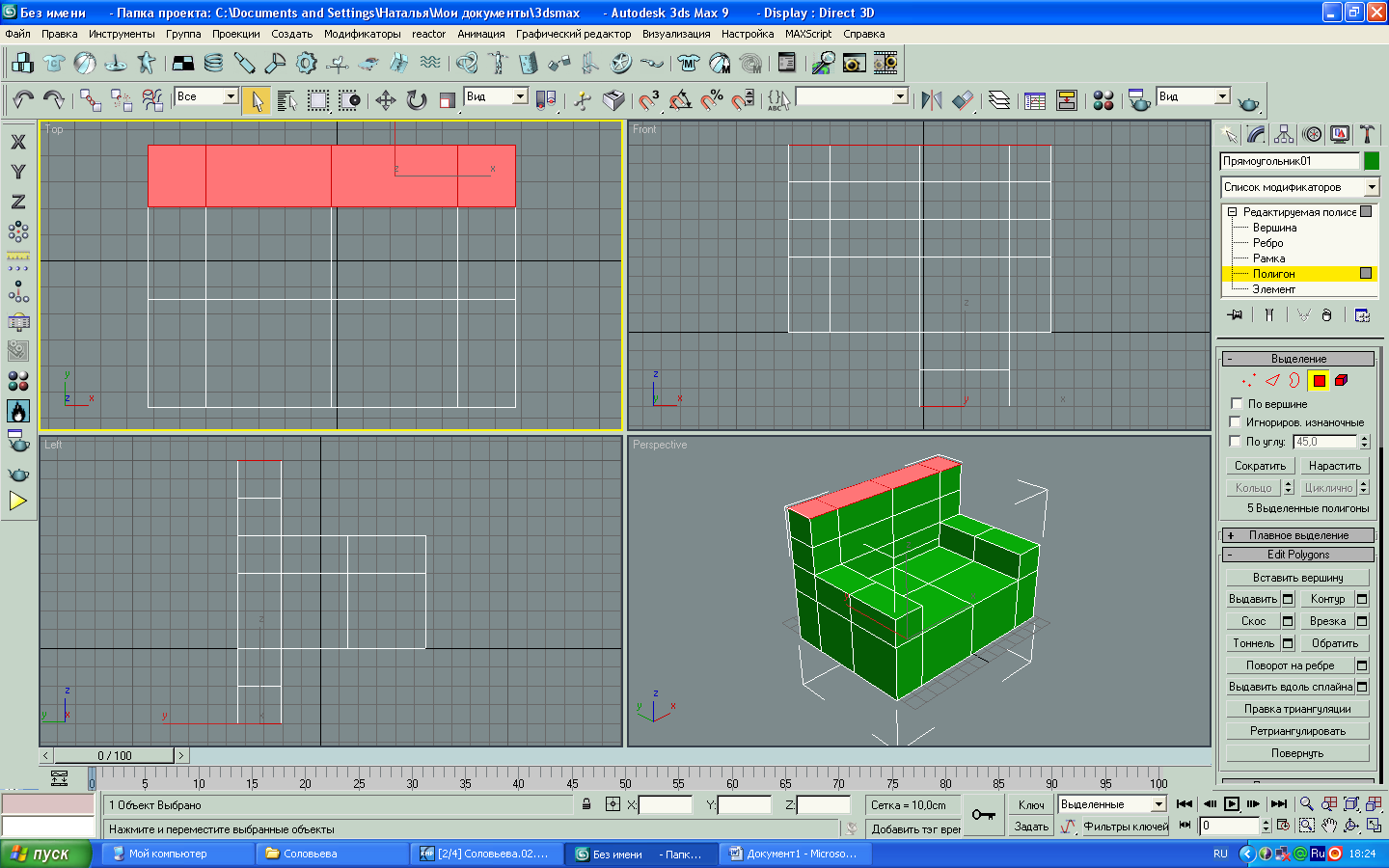The width and height of the screenshot is (1389, 868).
Task: Click the Pan hand viewport tool
Action: (x=1329, y=826)
